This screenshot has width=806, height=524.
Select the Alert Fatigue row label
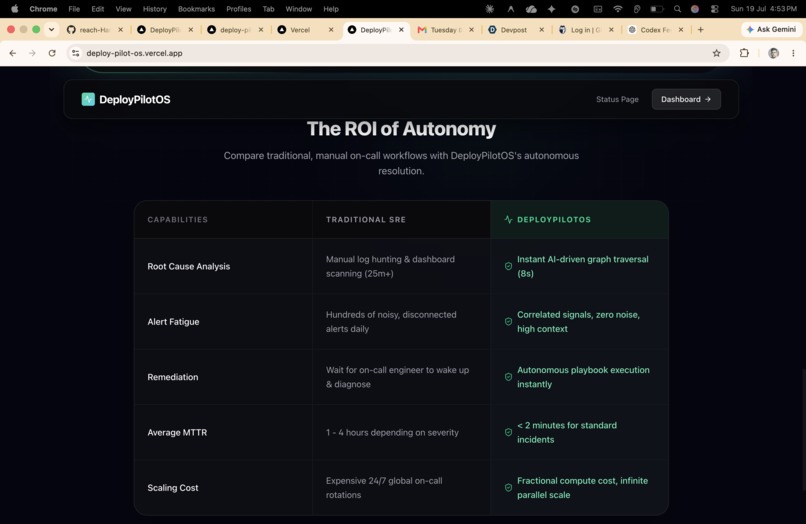173,322
